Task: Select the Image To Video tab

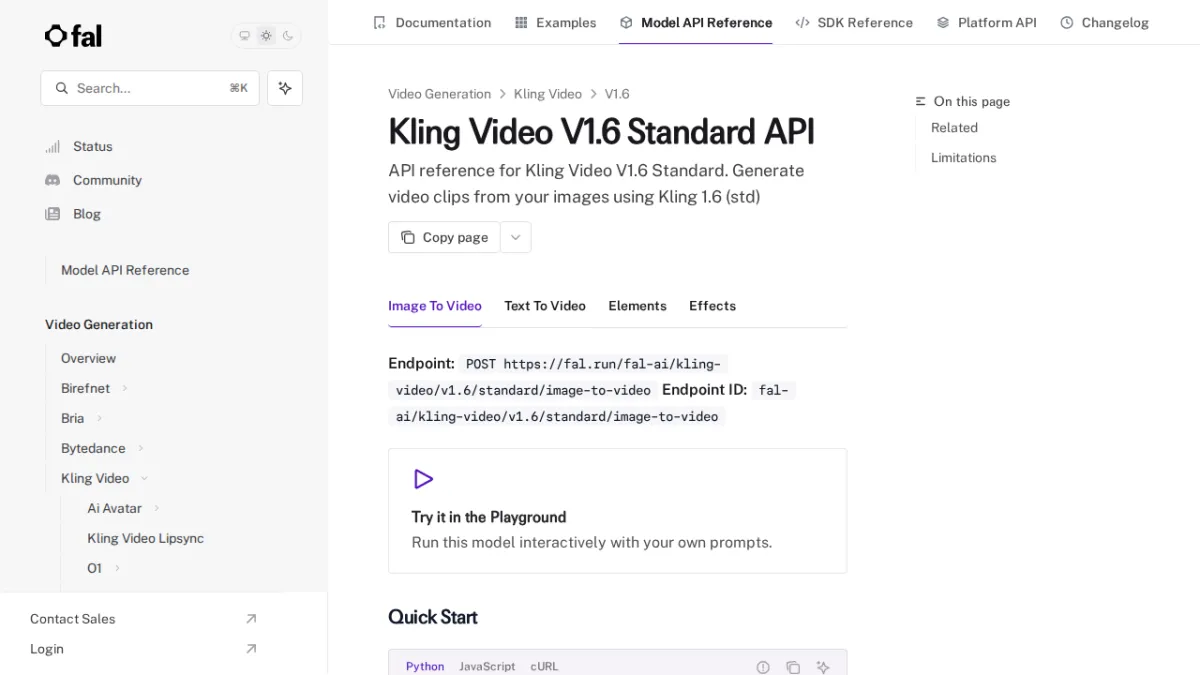Action: coord(435,306)
